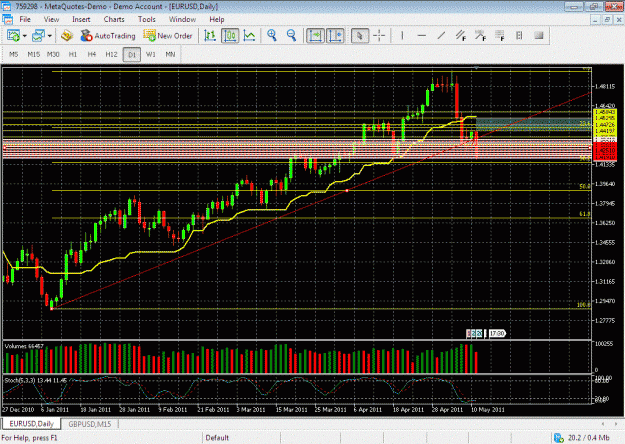Toggle the Auto Scroll chart button
Screen dimensions: 625x444
(x=315, y=36)
